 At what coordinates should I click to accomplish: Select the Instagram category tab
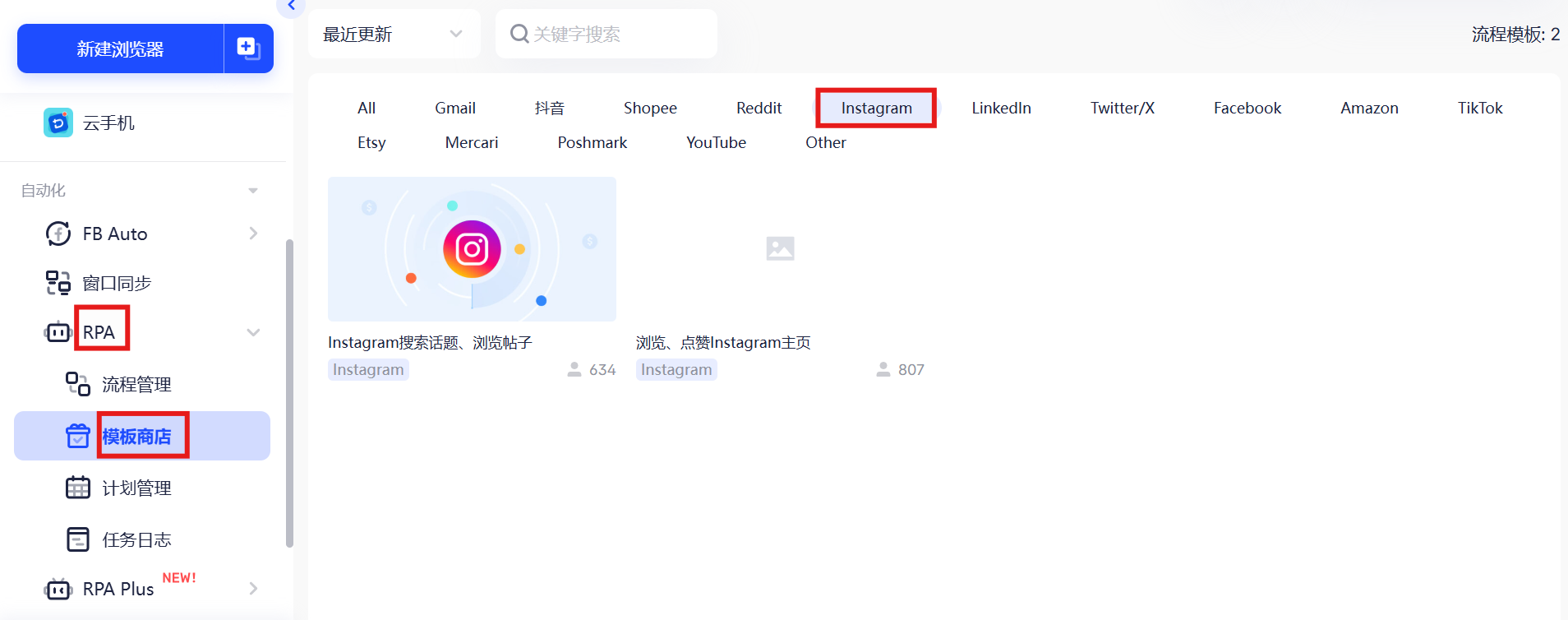pyautogui.click(x=876, y=108)
